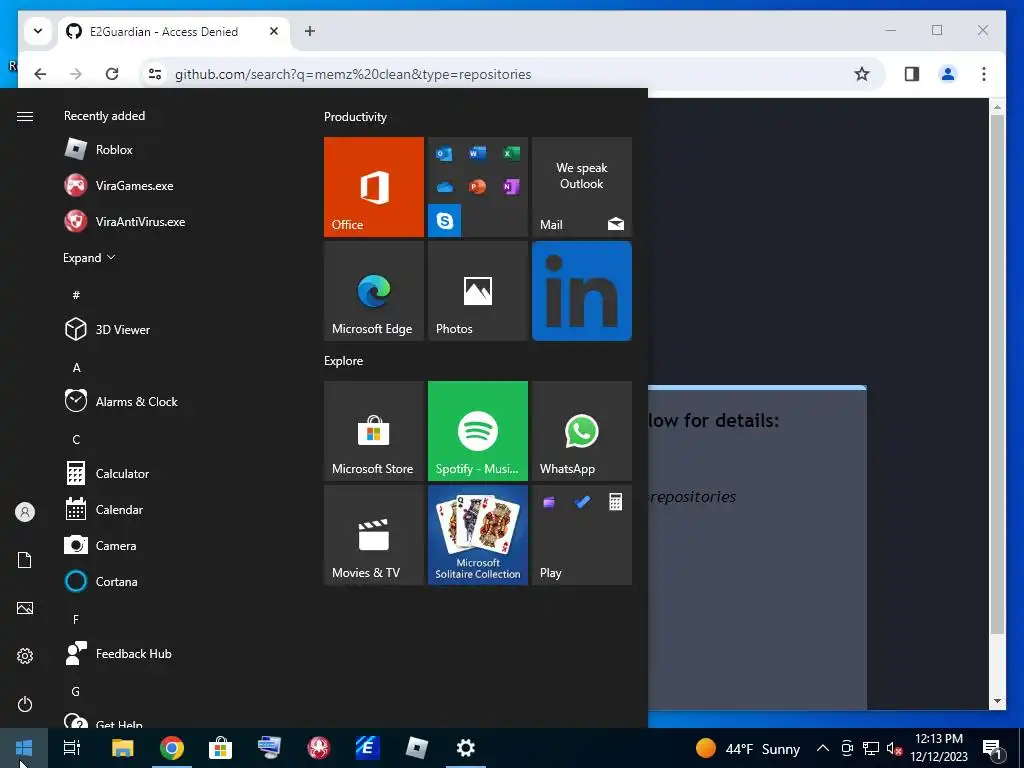
Task: Open Documents from Start sidebar
Action: pyautogui.click(x=25, y=560)
